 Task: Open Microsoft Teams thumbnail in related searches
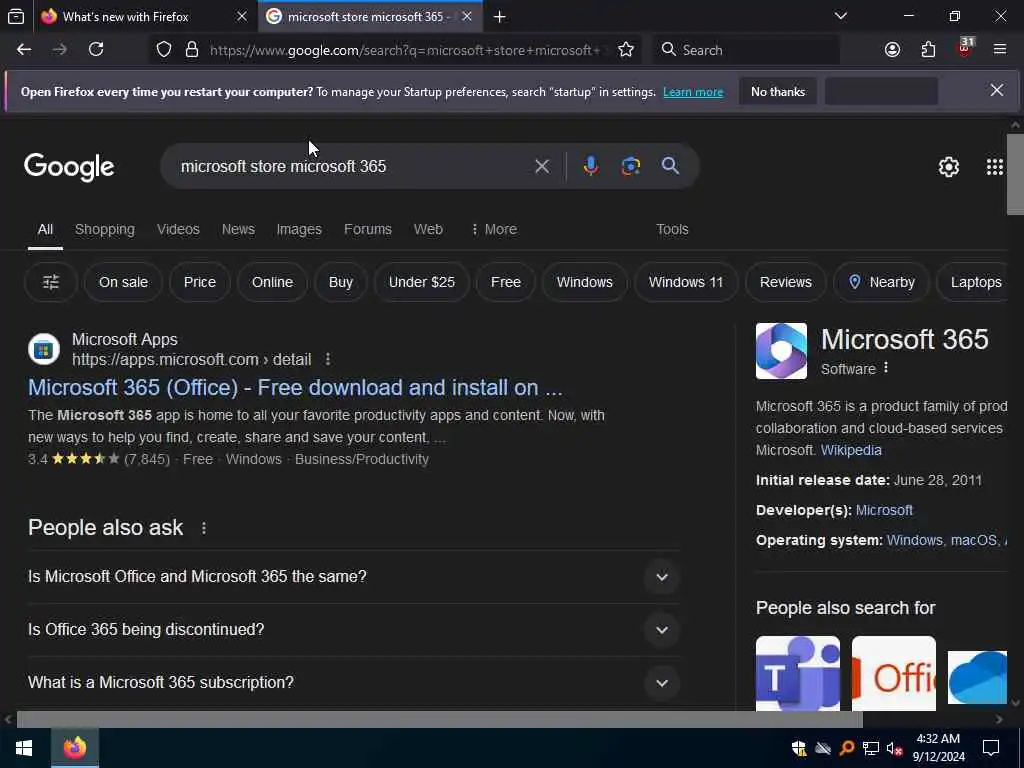tap(797, 673)
